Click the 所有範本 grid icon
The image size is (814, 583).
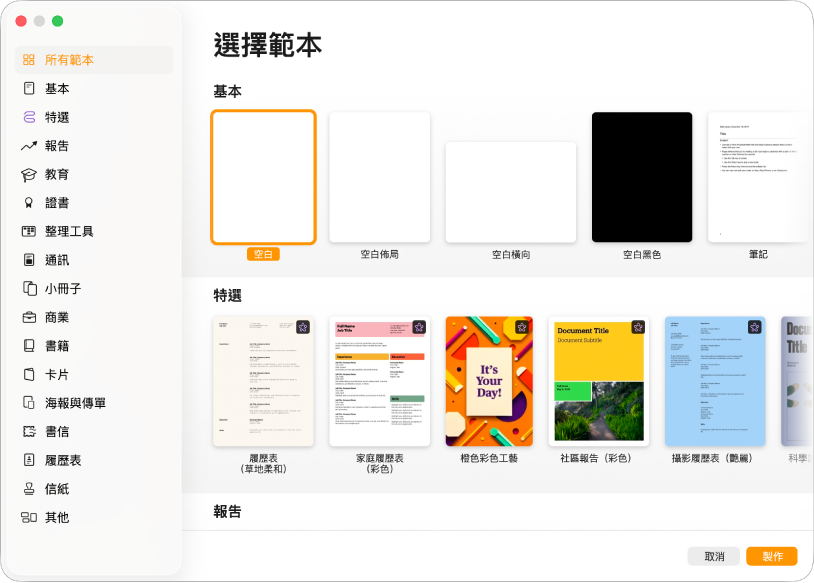pos(29,60)
